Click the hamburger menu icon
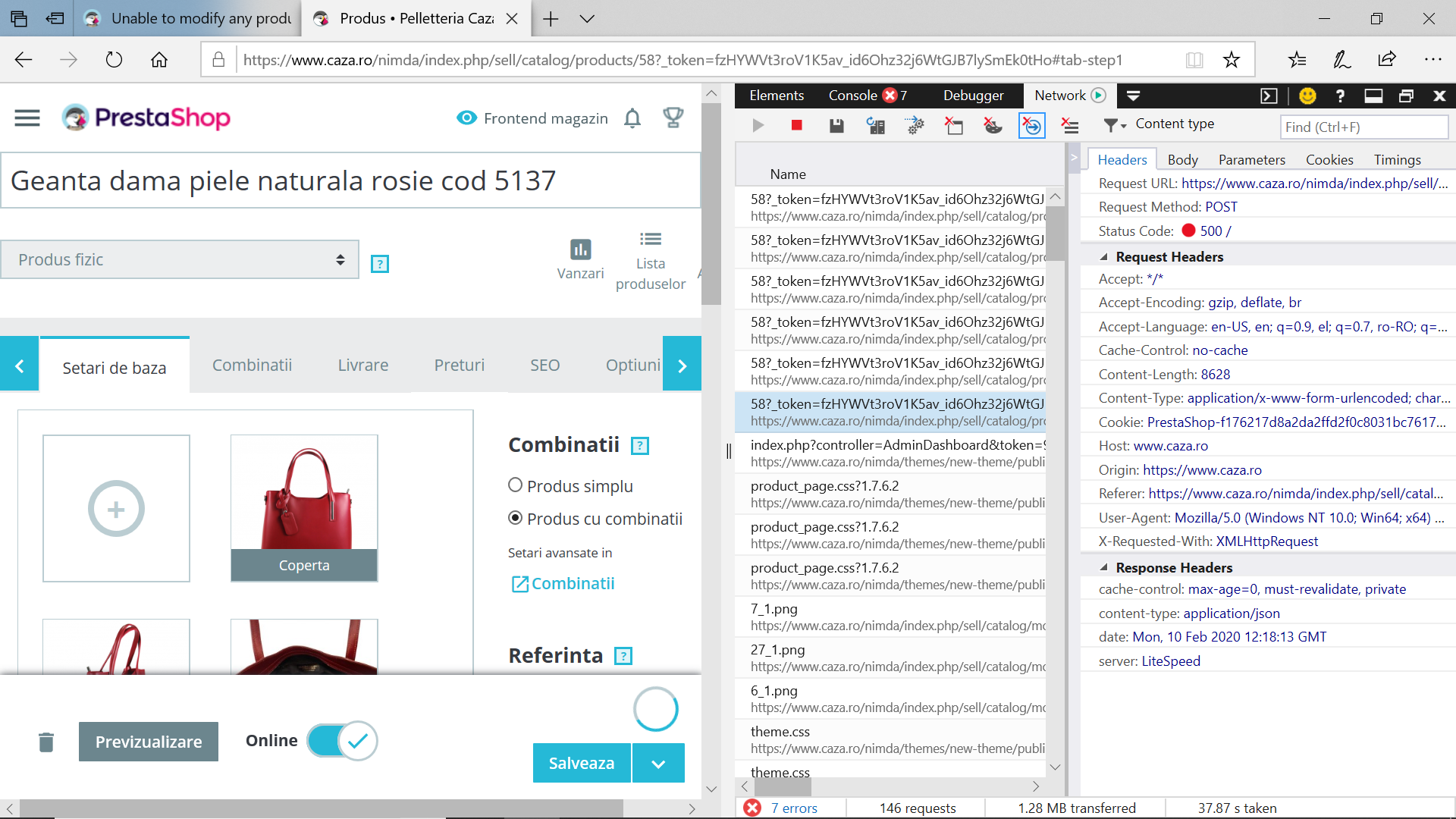The width and height of the screenshot is (1456, 819). (x=27, y=118)
